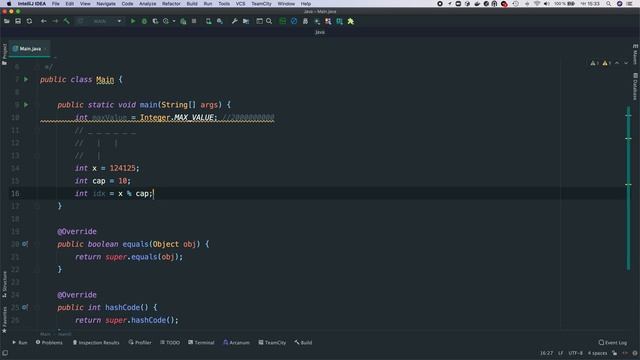
Task: Go to next highlighted error arrow
Action: coord(626,63)
